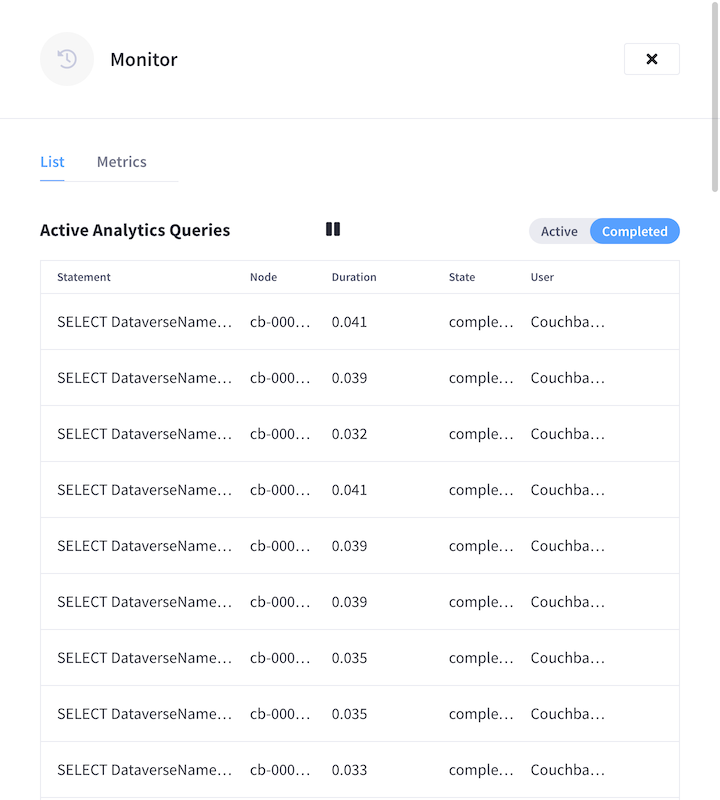Click the circular history icon at top left
Viewport: 720px width, 800px height.
[x=66, y=59]
